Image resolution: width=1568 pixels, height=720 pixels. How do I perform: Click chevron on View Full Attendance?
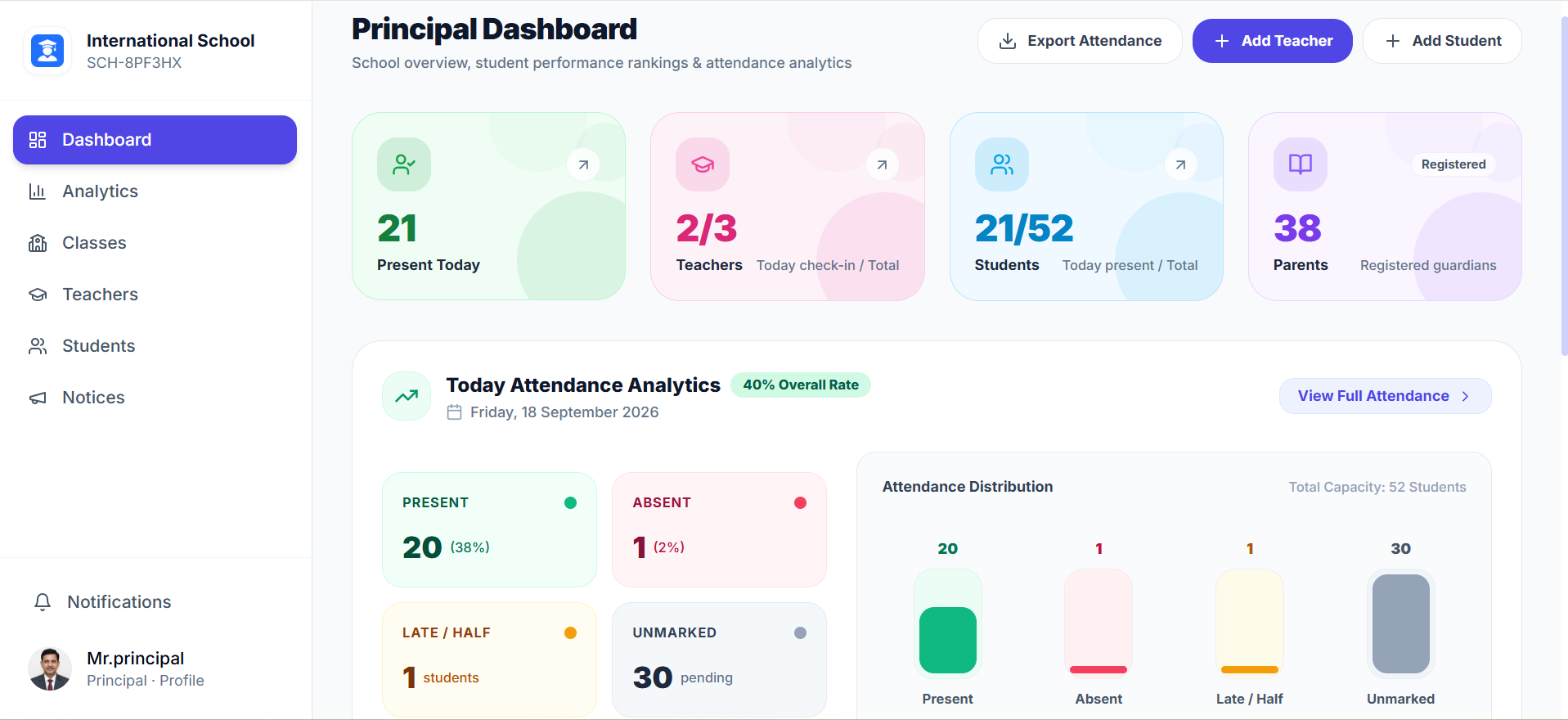click(x=1465, y=396)
